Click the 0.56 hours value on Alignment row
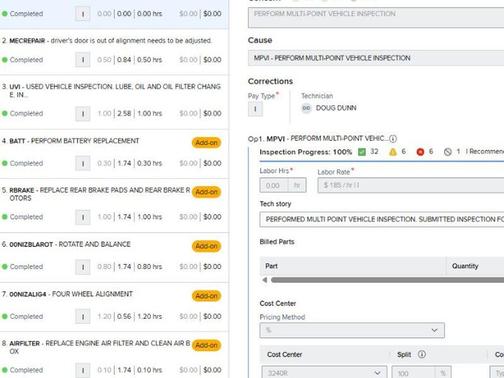 (x=124, y=317)
